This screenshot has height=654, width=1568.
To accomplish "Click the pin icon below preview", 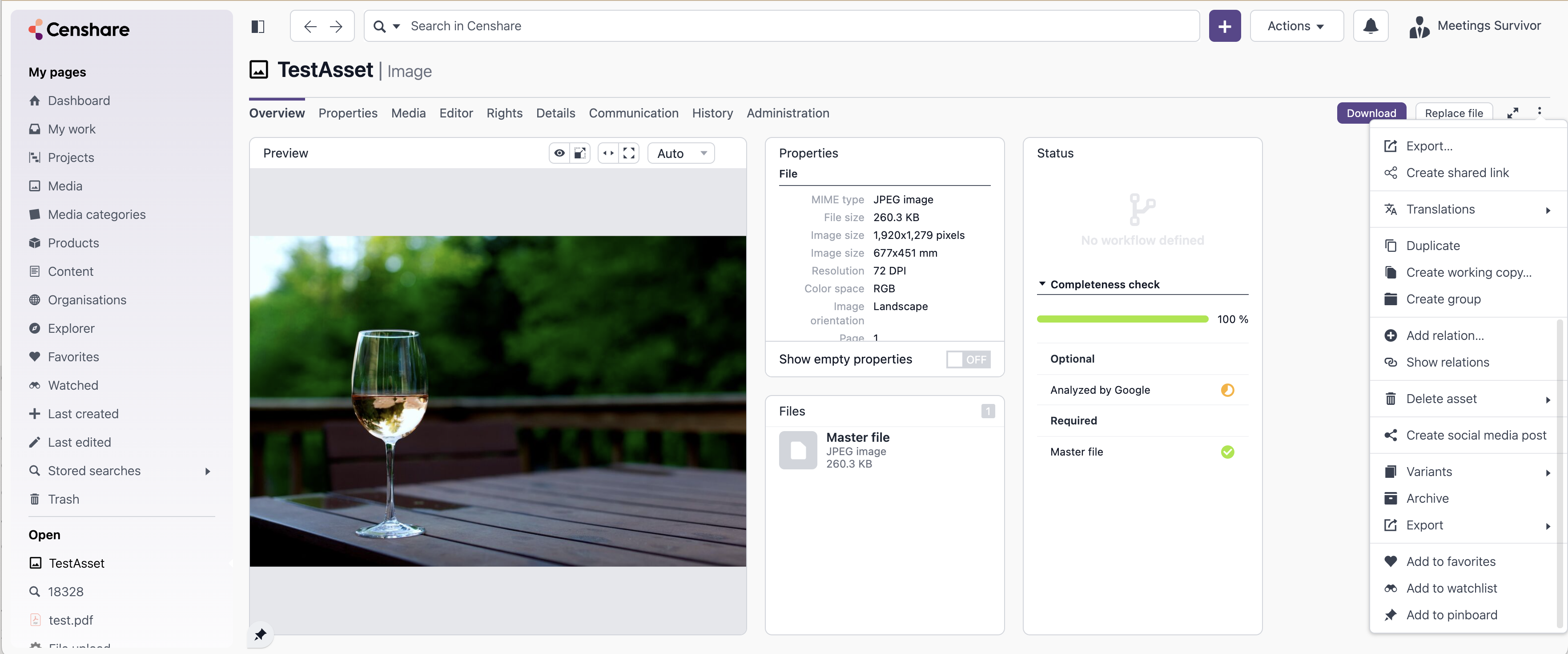I will tap(260, 634).
